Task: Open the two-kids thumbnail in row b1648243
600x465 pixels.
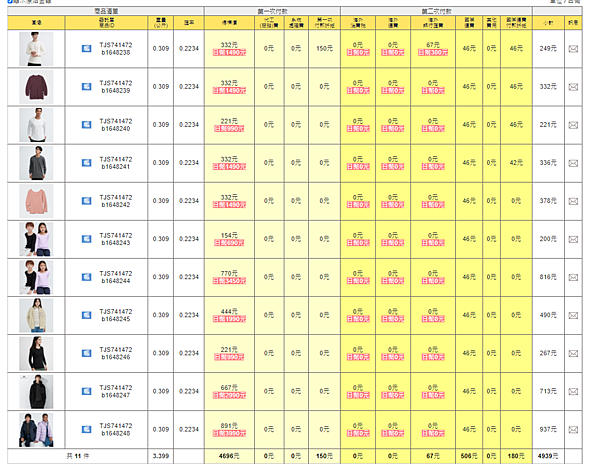Action: [x=36, y=239]
